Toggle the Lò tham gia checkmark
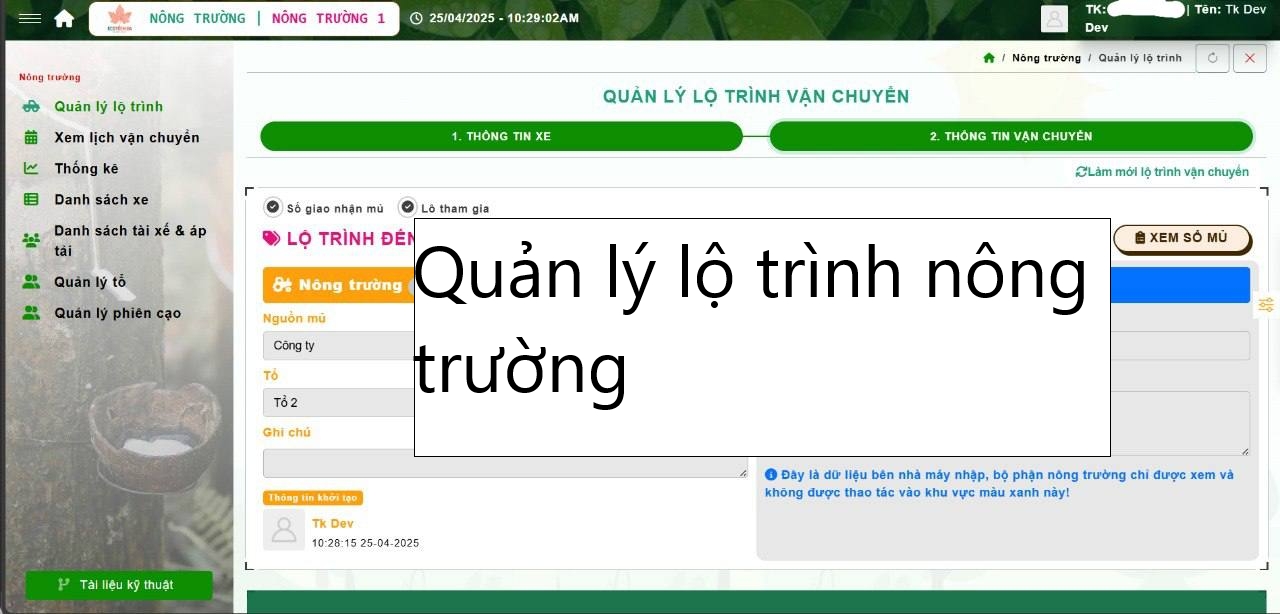Screen dimensions: 1280x614 (x=407, y=206)
